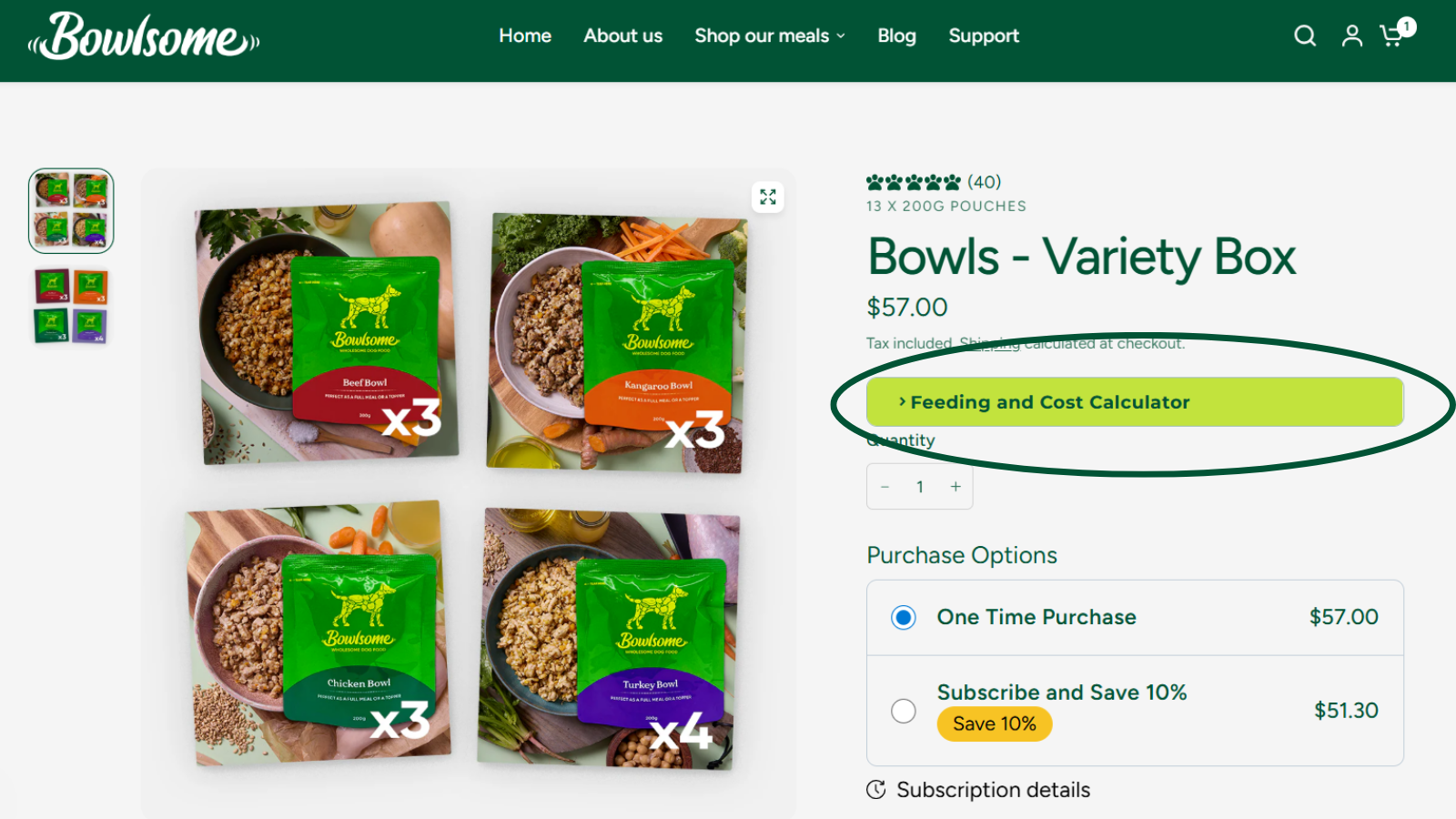
Task: Expand Feeding and Cost Calculator
Action: tap(1134, 402)
